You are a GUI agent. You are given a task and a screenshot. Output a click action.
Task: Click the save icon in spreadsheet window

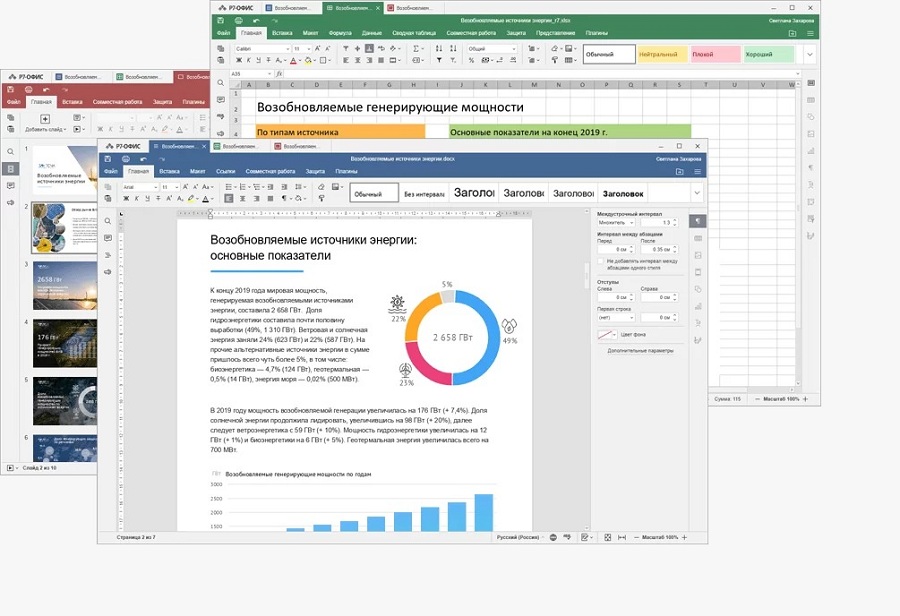[x=220, y=20]
